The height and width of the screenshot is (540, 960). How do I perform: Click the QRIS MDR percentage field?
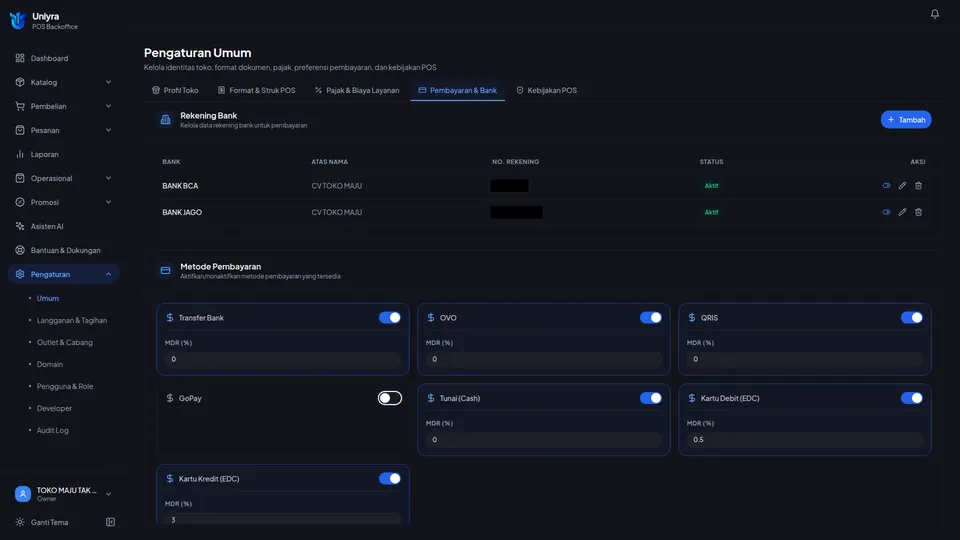[804, 359]
